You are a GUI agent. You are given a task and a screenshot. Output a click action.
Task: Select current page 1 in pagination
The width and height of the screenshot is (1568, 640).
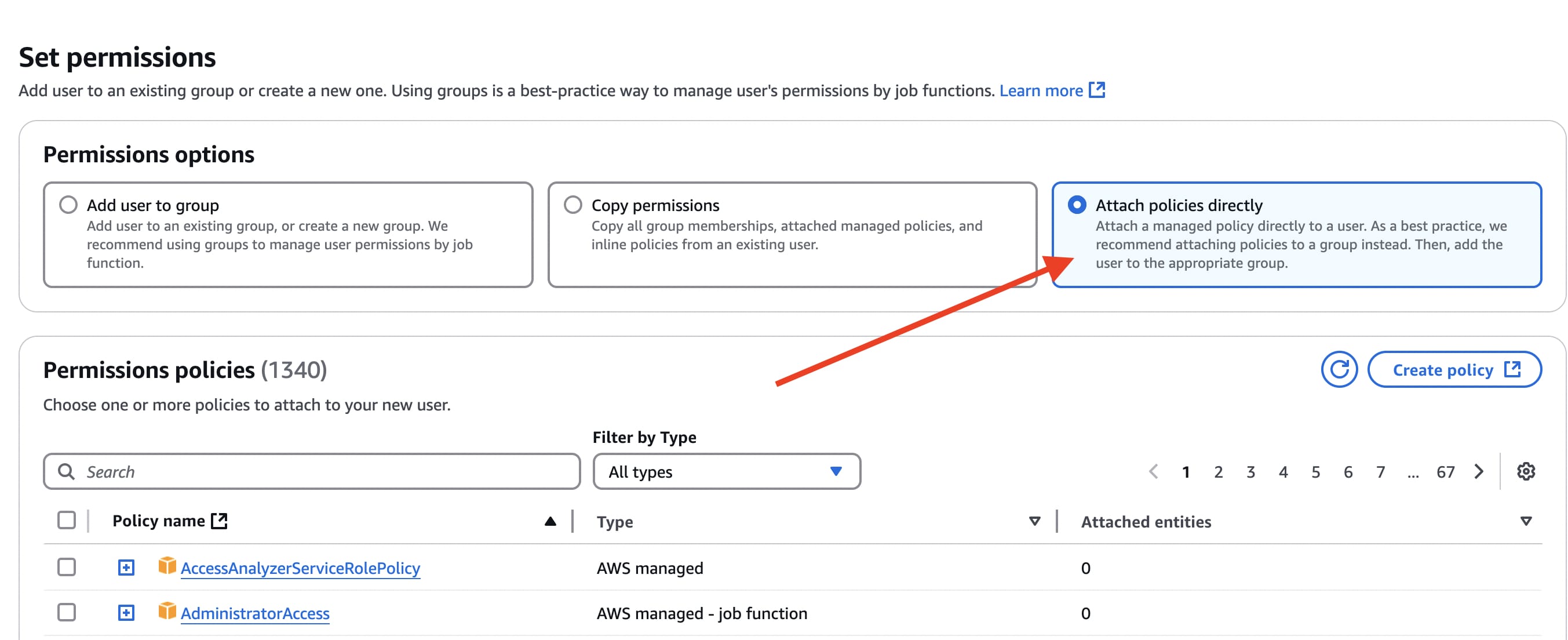click(1185, 472)
